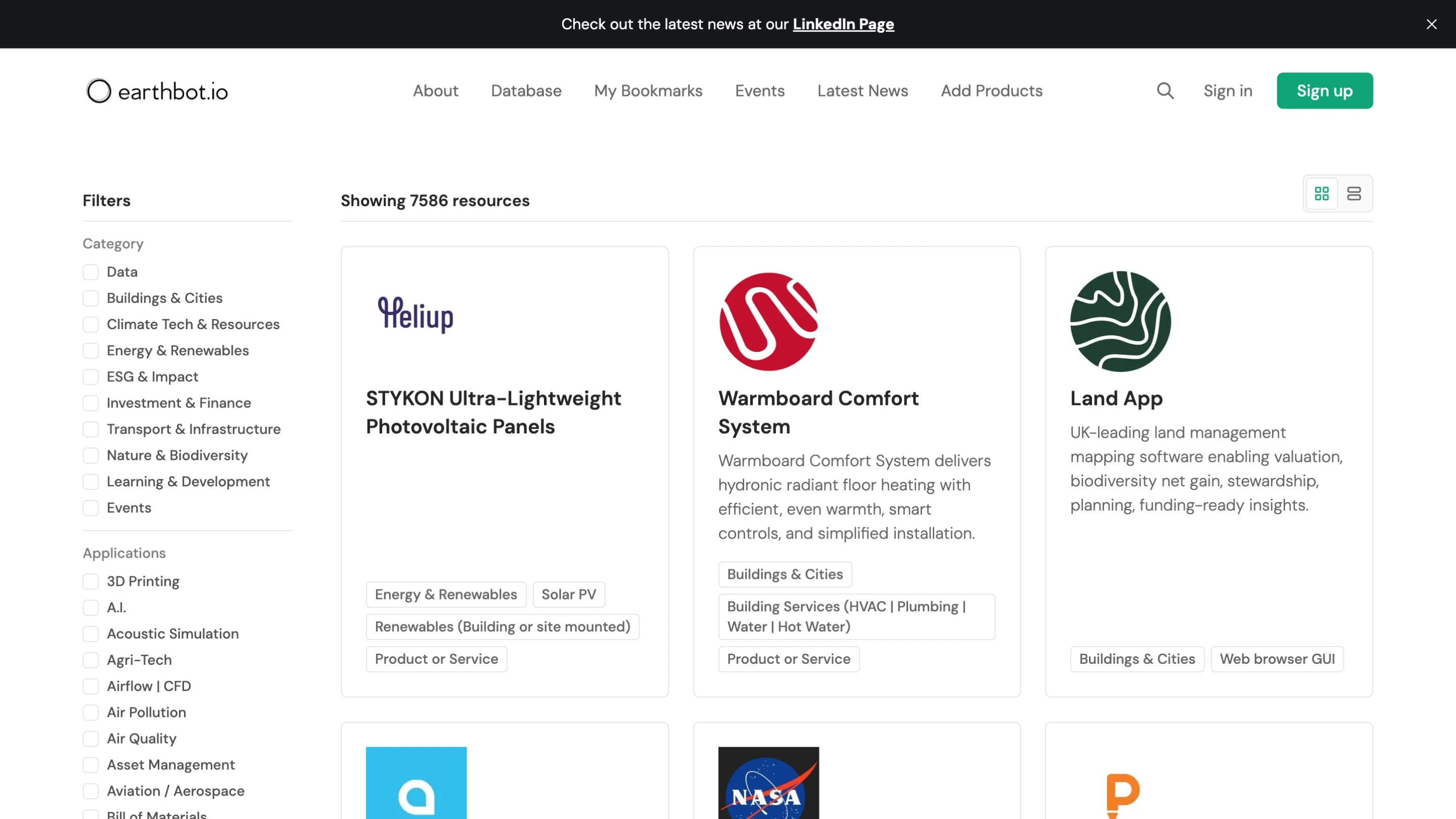Screen dimensions: 1456x819
Task: Click the Building Services (HVAC | Plumbing) tag
Action: (x=856, y=617)
